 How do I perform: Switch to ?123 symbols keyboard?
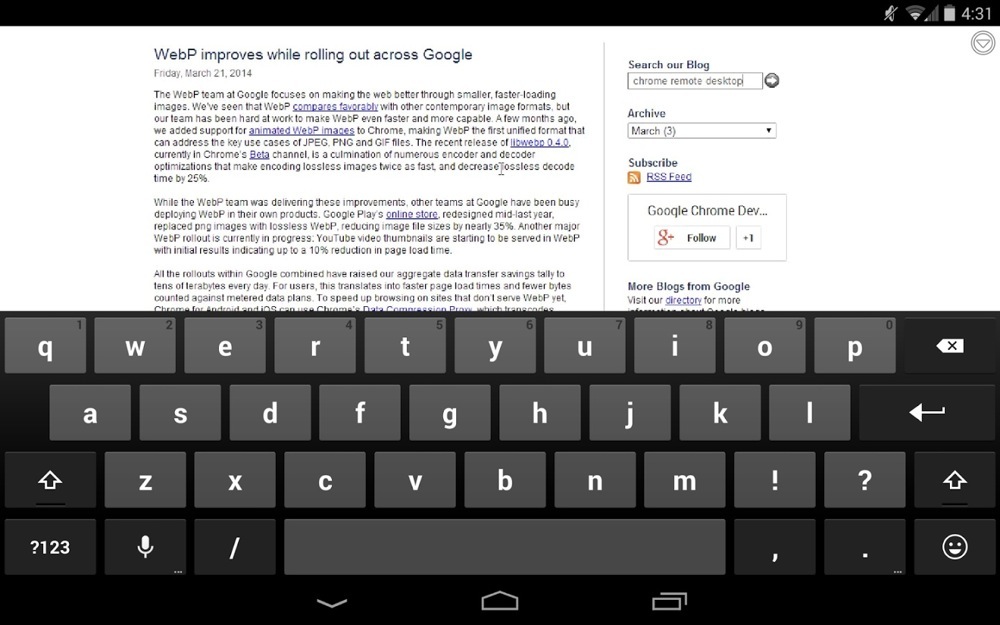(x=50, y=546)
